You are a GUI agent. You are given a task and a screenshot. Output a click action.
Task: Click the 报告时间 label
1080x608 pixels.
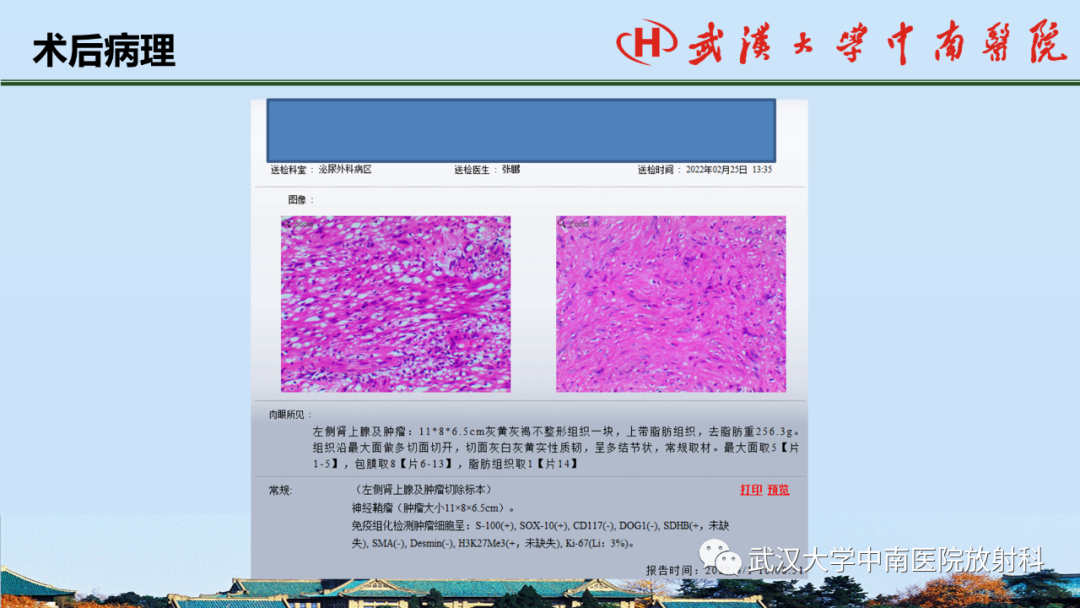point(672,570)
